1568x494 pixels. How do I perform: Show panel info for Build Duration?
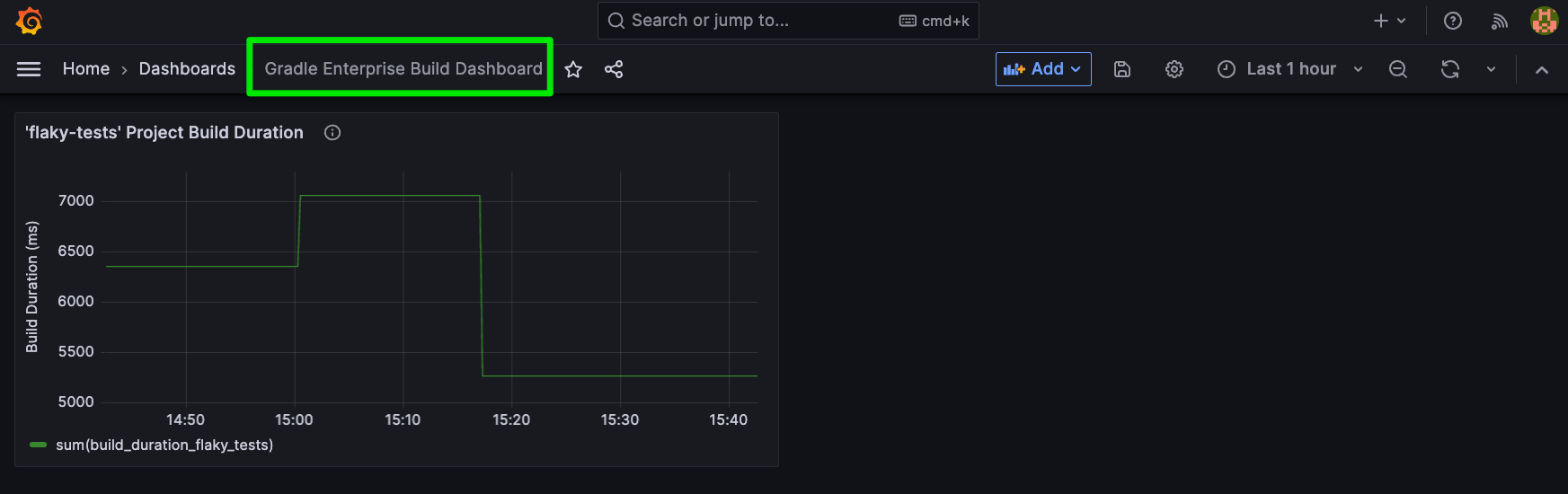(x=332, y=133)
